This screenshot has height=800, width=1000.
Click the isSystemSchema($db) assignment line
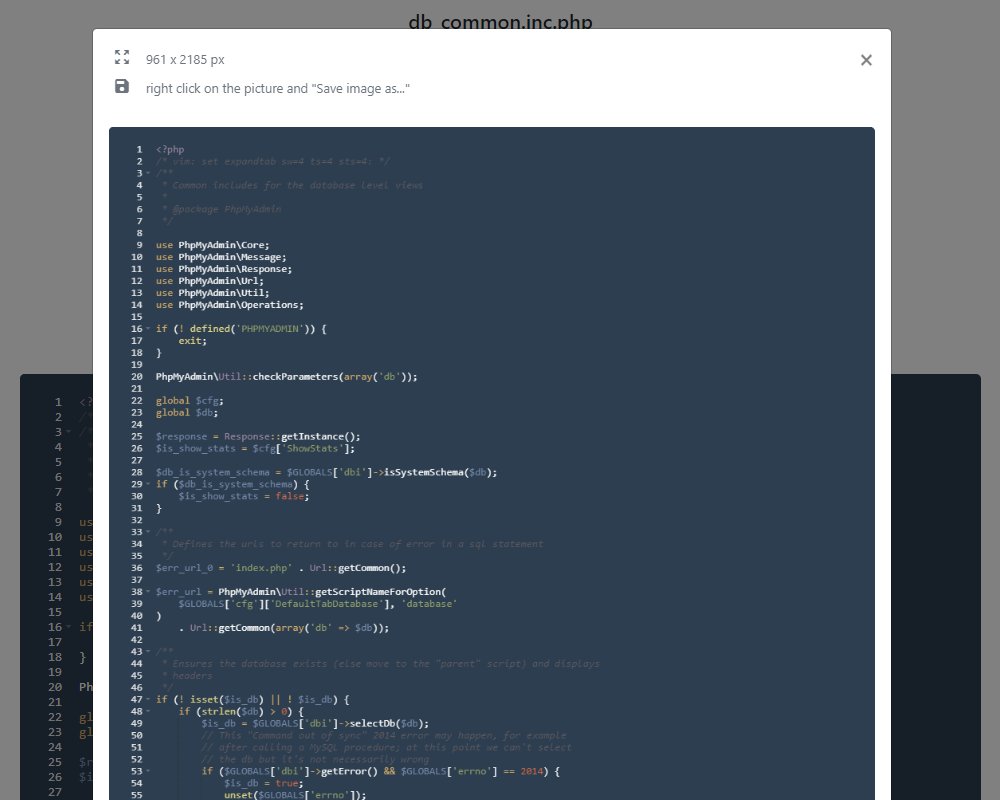point(327,472)
